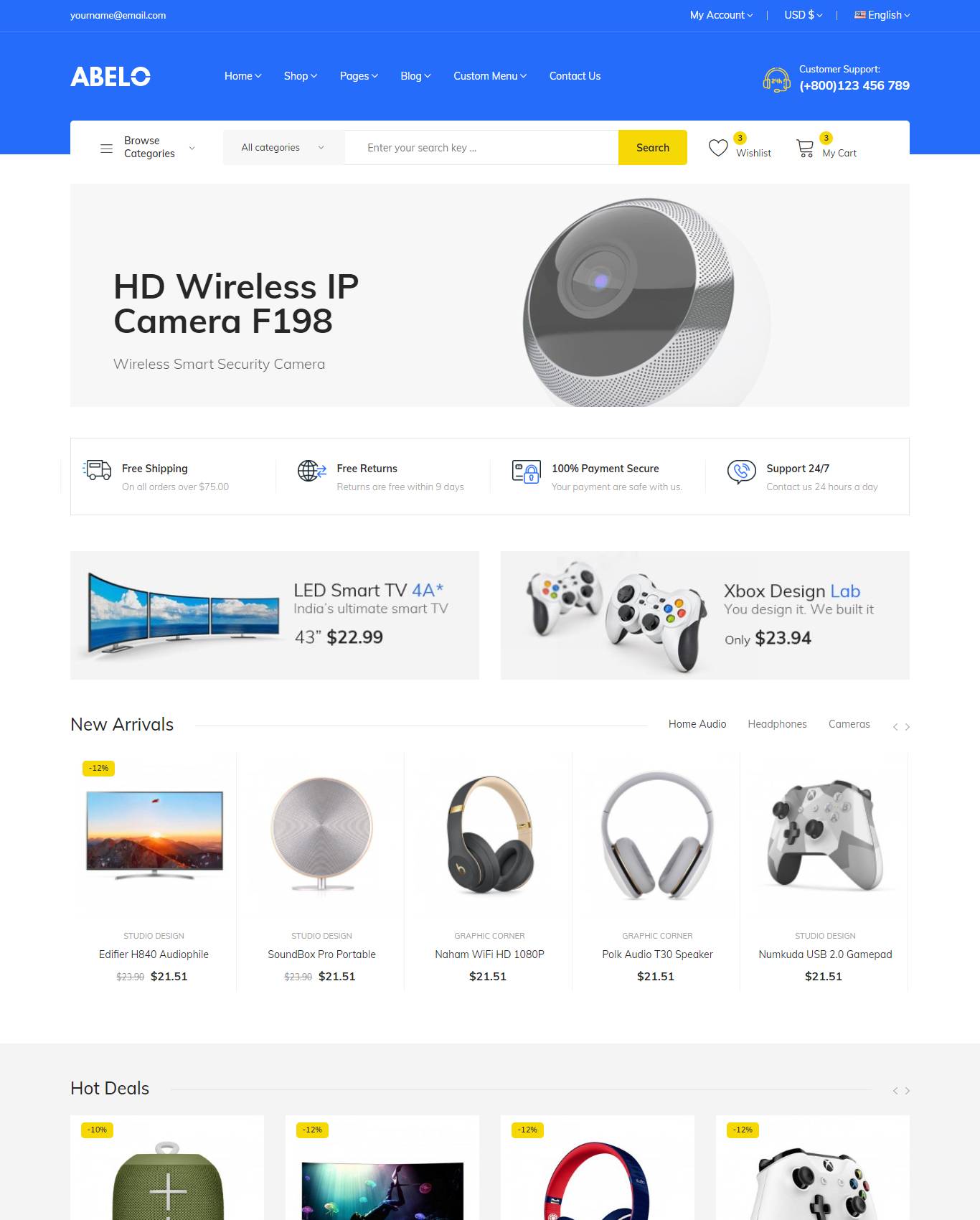Expand the All categories dropdown
980x1220 pixels.
coord(283,147)
